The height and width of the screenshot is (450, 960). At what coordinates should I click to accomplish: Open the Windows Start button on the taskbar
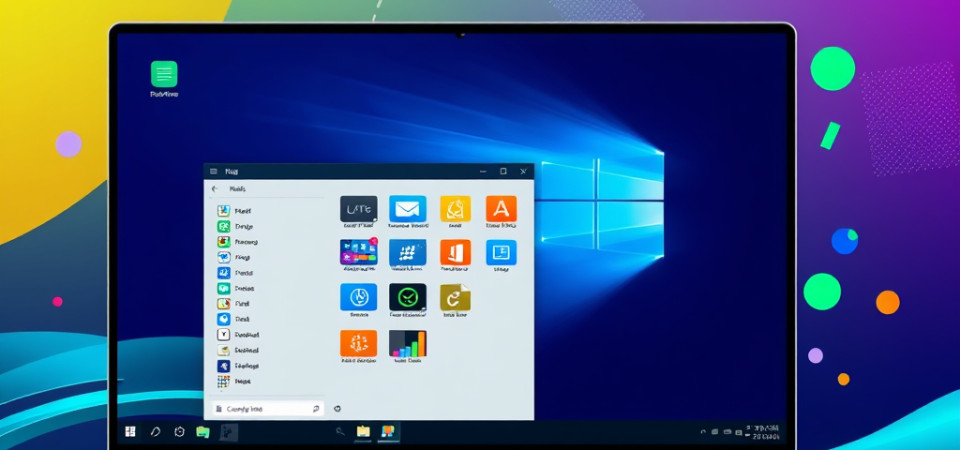pyautogui.click(x=130, y=432)
